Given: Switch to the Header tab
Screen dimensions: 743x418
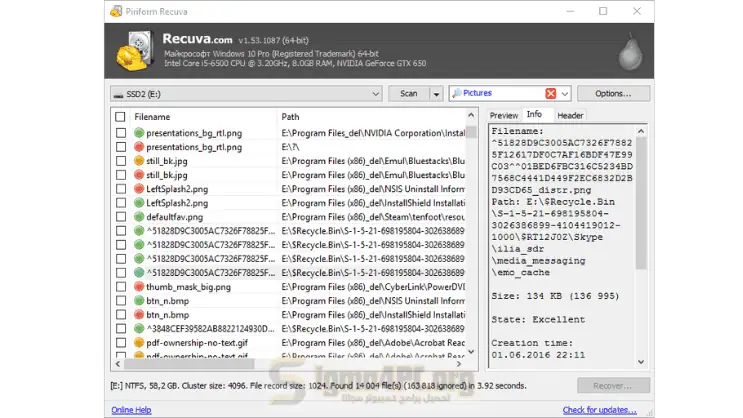Looking at the screenshot, I should tap(570, 116).
